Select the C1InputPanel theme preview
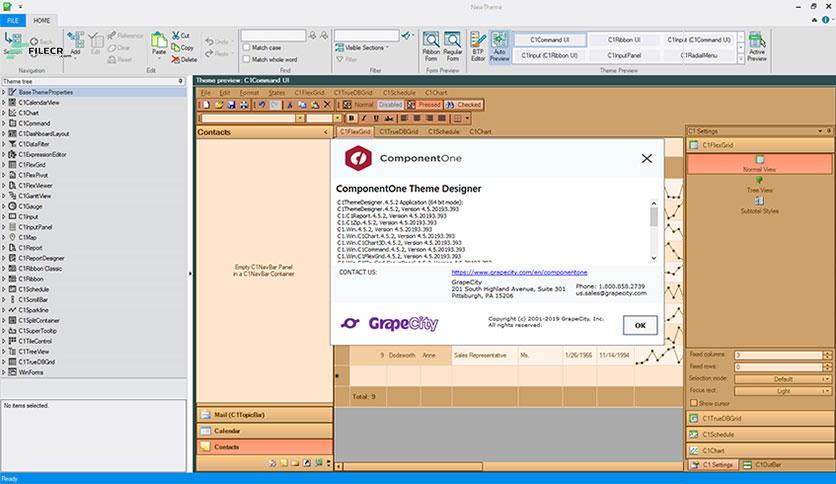The width and height of the screenshot is (836, 484). (624, 55)
